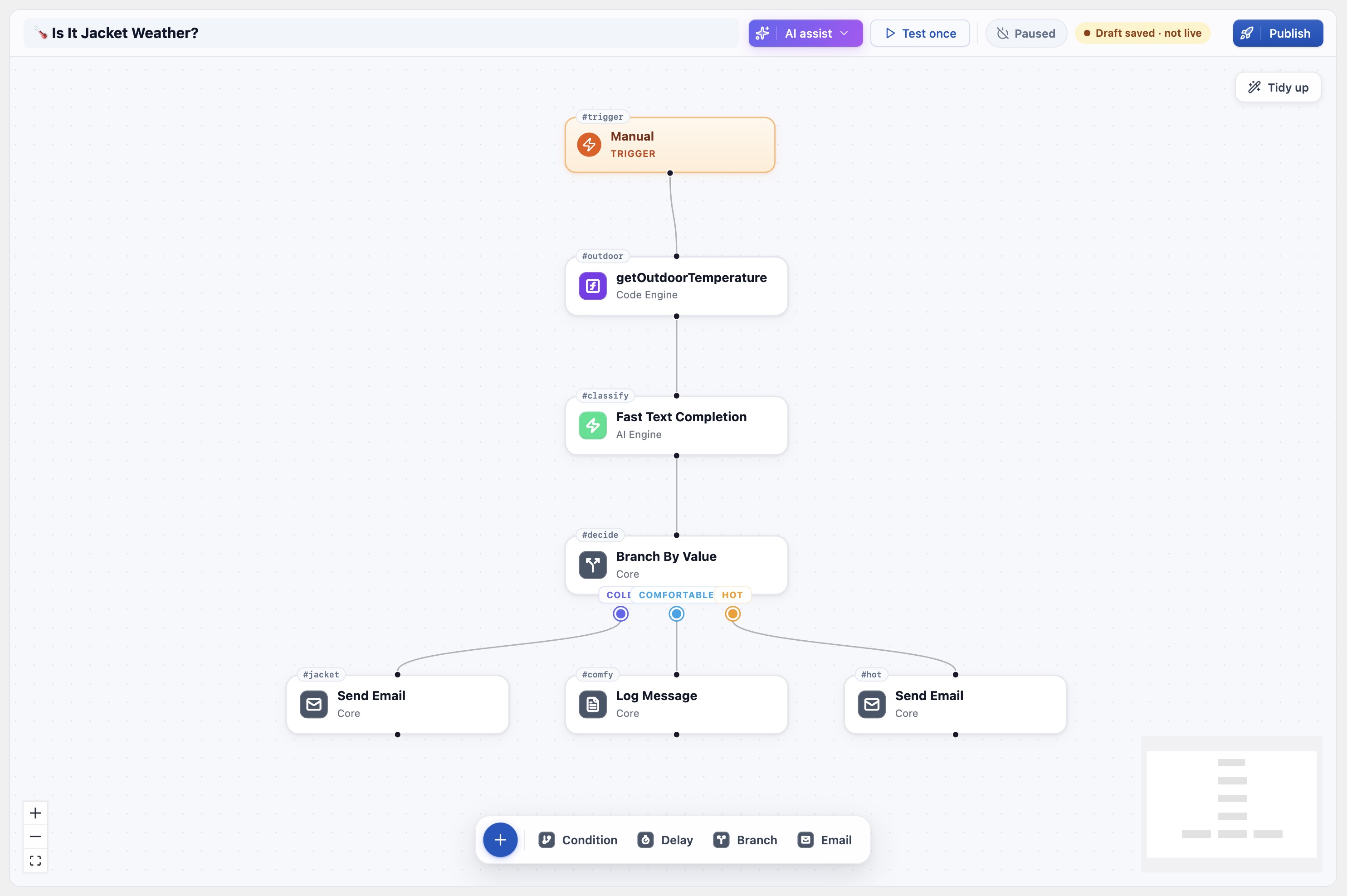The image size is (1347, 896).
Task: Click the Draft saved · not live badge
Action: 1142,33
